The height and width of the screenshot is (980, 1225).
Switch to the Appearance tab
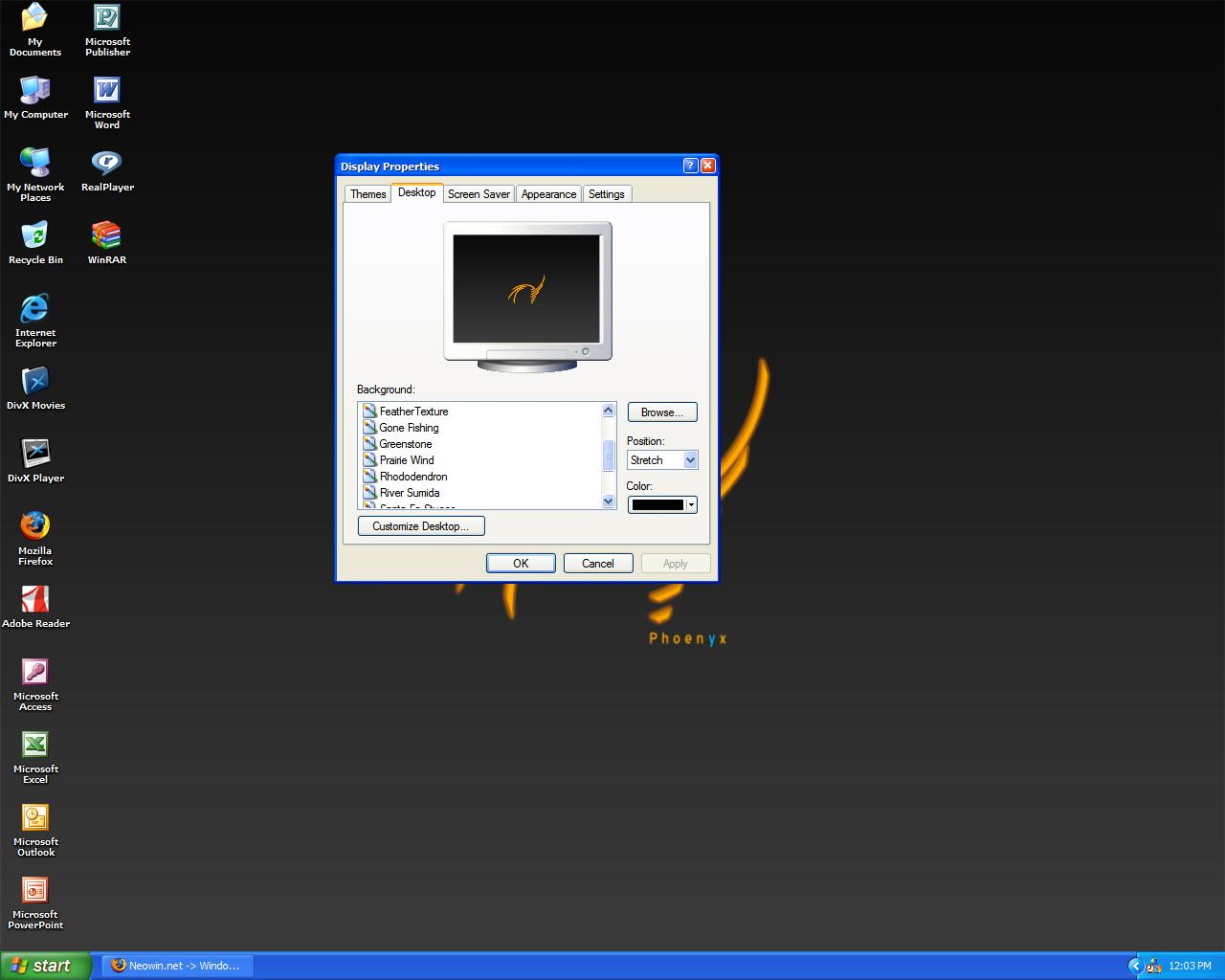548,193
